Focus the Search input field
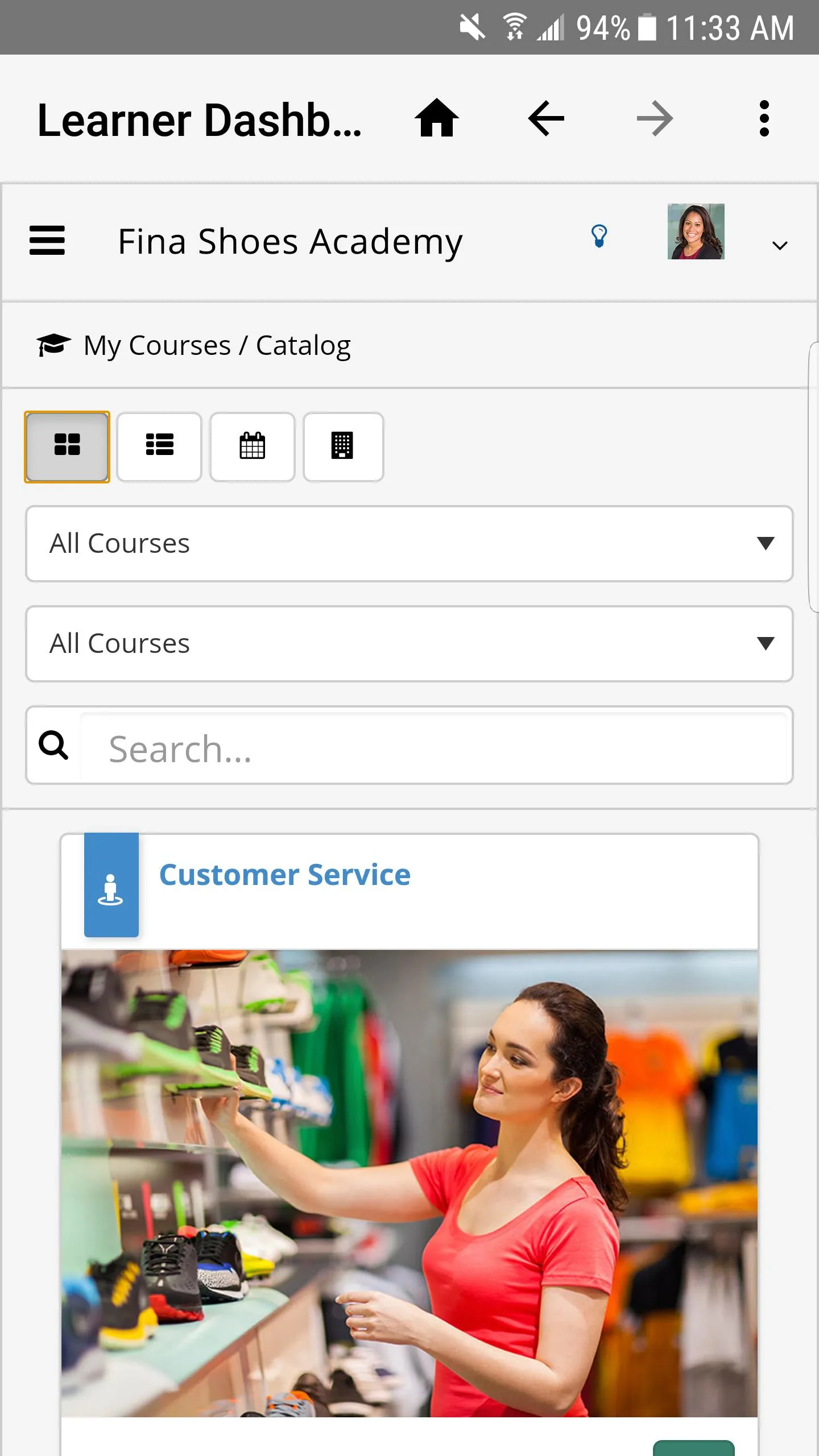Screen dimensions: 819x1456 coord(433,747)
